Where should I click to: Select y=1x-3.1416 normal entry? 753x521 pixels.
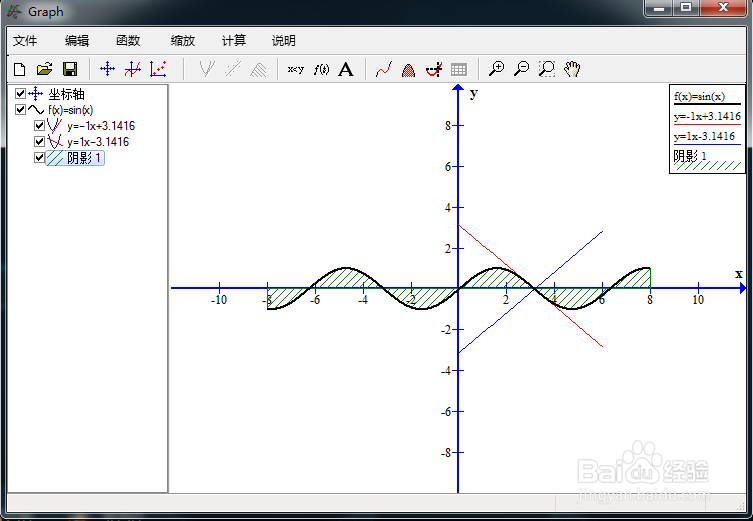tap(98, 142)
